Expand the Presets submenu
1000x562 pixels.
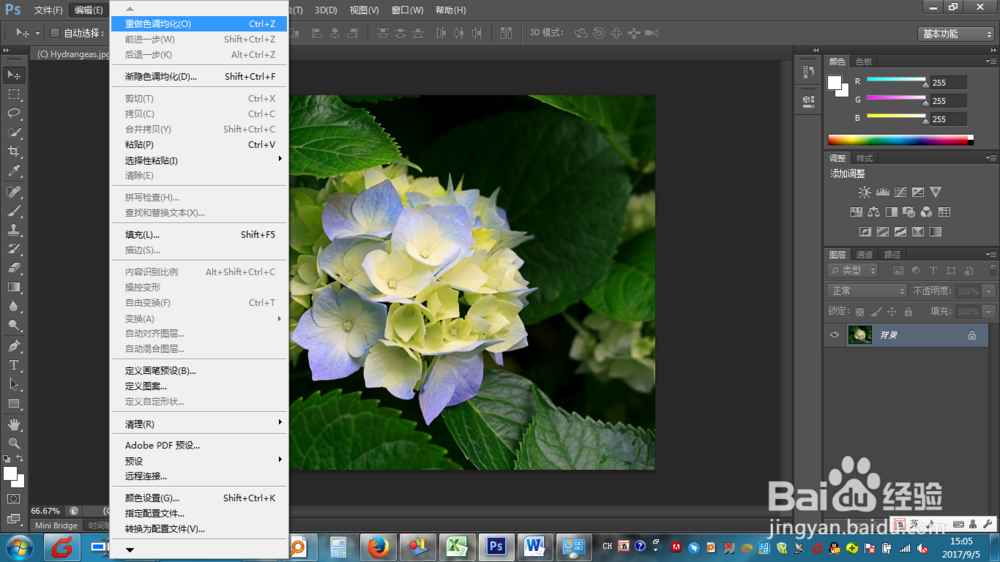tap(200, 461)
